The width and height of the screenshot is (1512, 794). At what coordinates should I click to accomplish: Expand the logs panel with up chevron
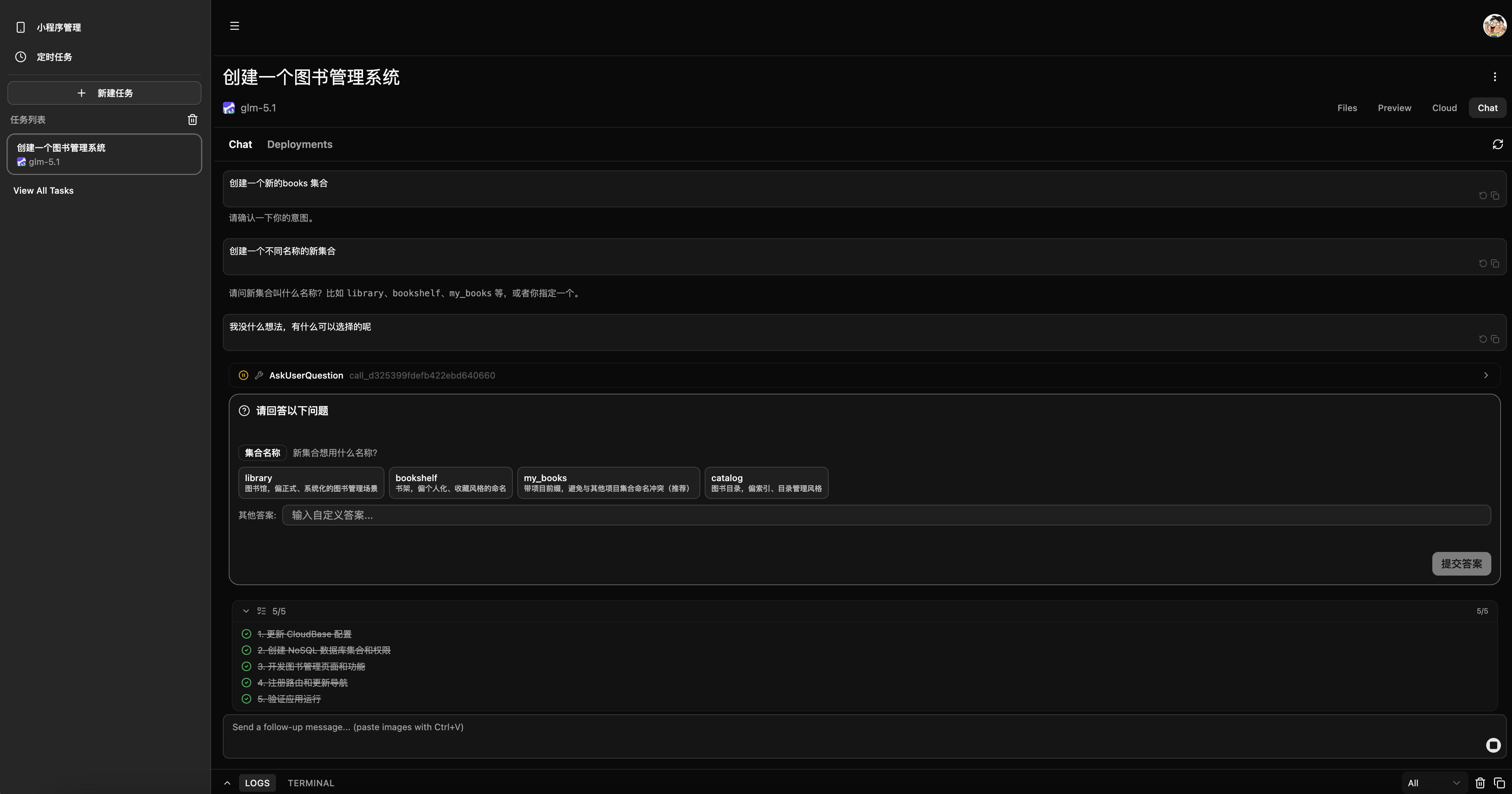(x=227, y=783)
